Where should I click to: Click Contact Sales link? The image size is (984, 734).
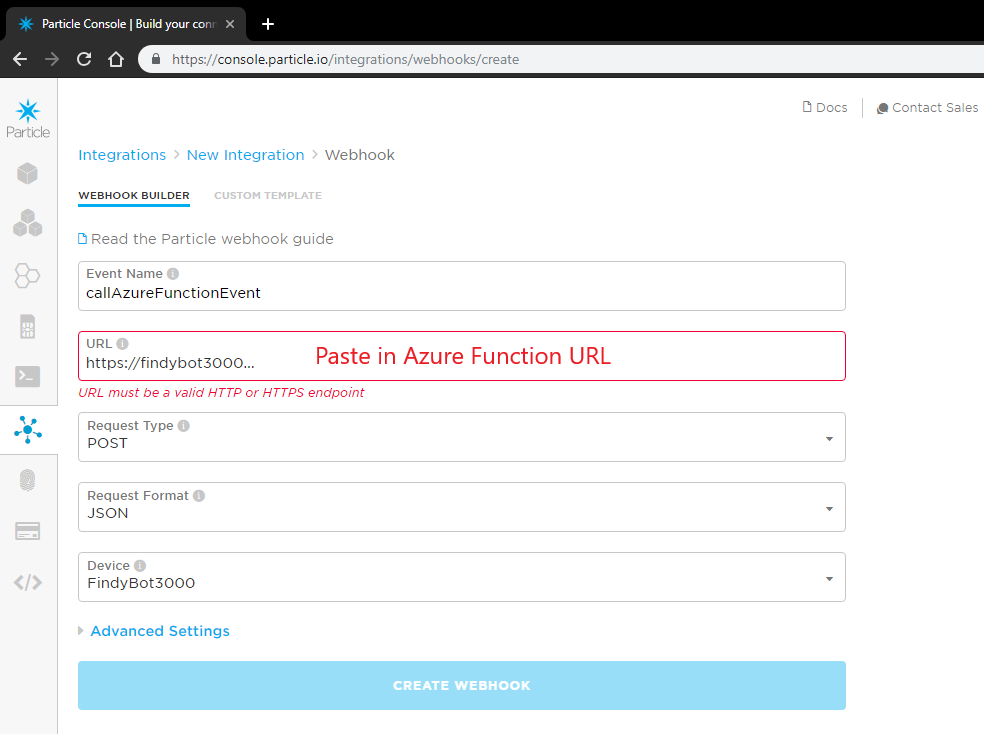(x=928, y=108)
